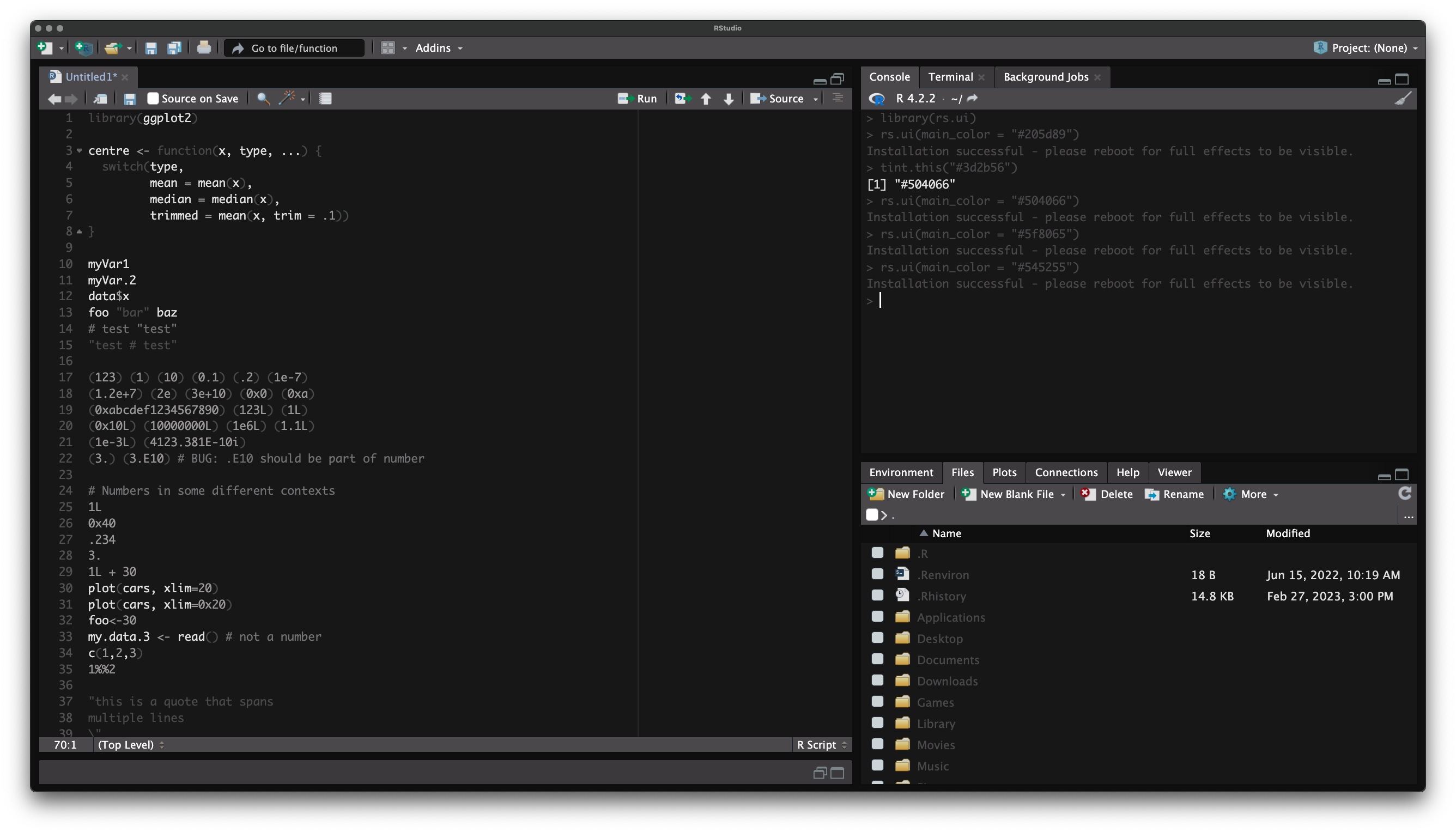Check the Applications folder checkbox
Viewport: 1456px width, 832px height.
pos(877,616)
